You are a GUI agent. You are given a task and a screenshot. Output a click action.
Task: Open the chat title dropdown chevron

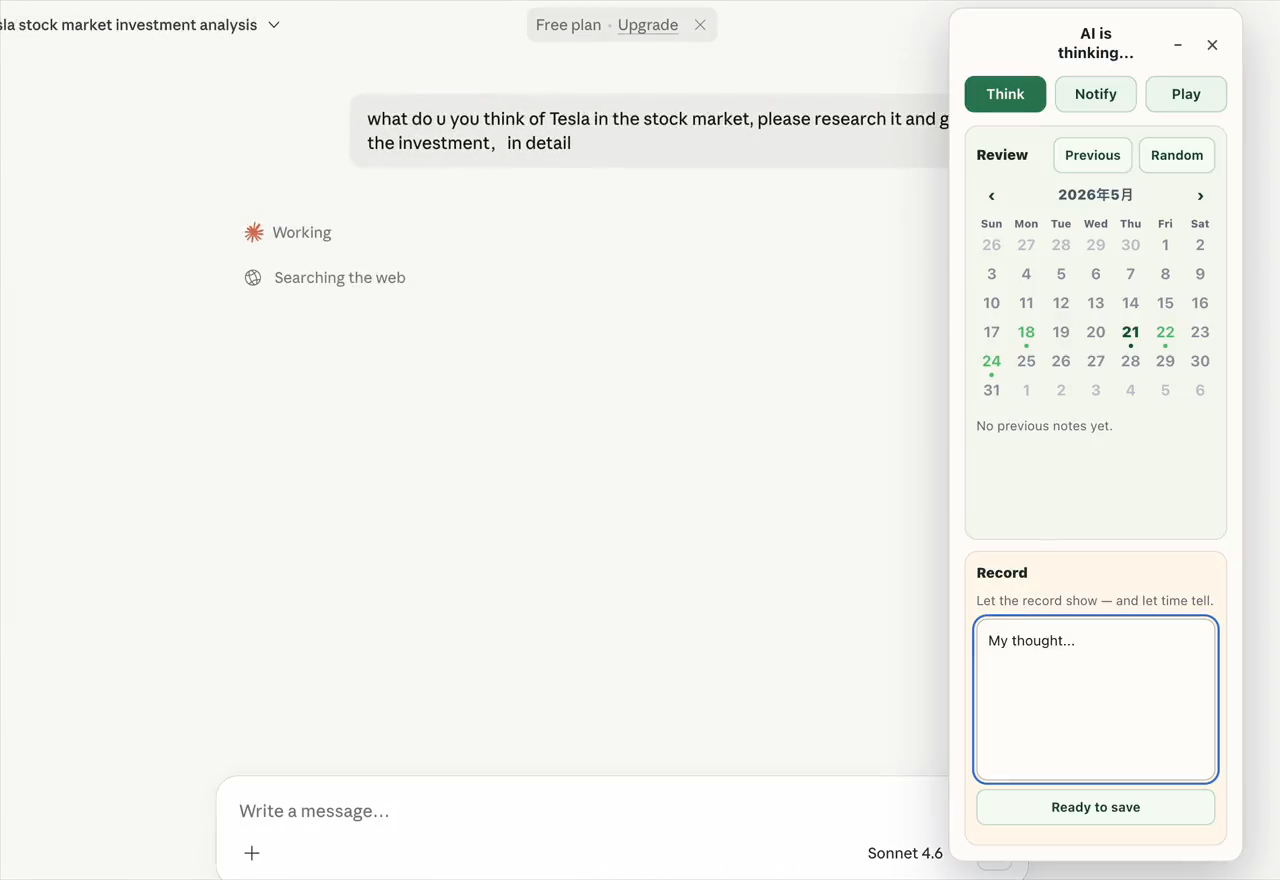(274, 25)
